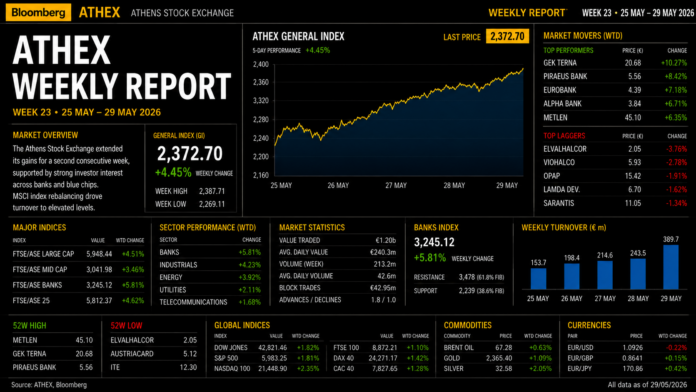The height and width of the screenshot is (392, 696).
Task: Click PIRAEUS BANK in the 52W HIGH list
Action: 53,368
